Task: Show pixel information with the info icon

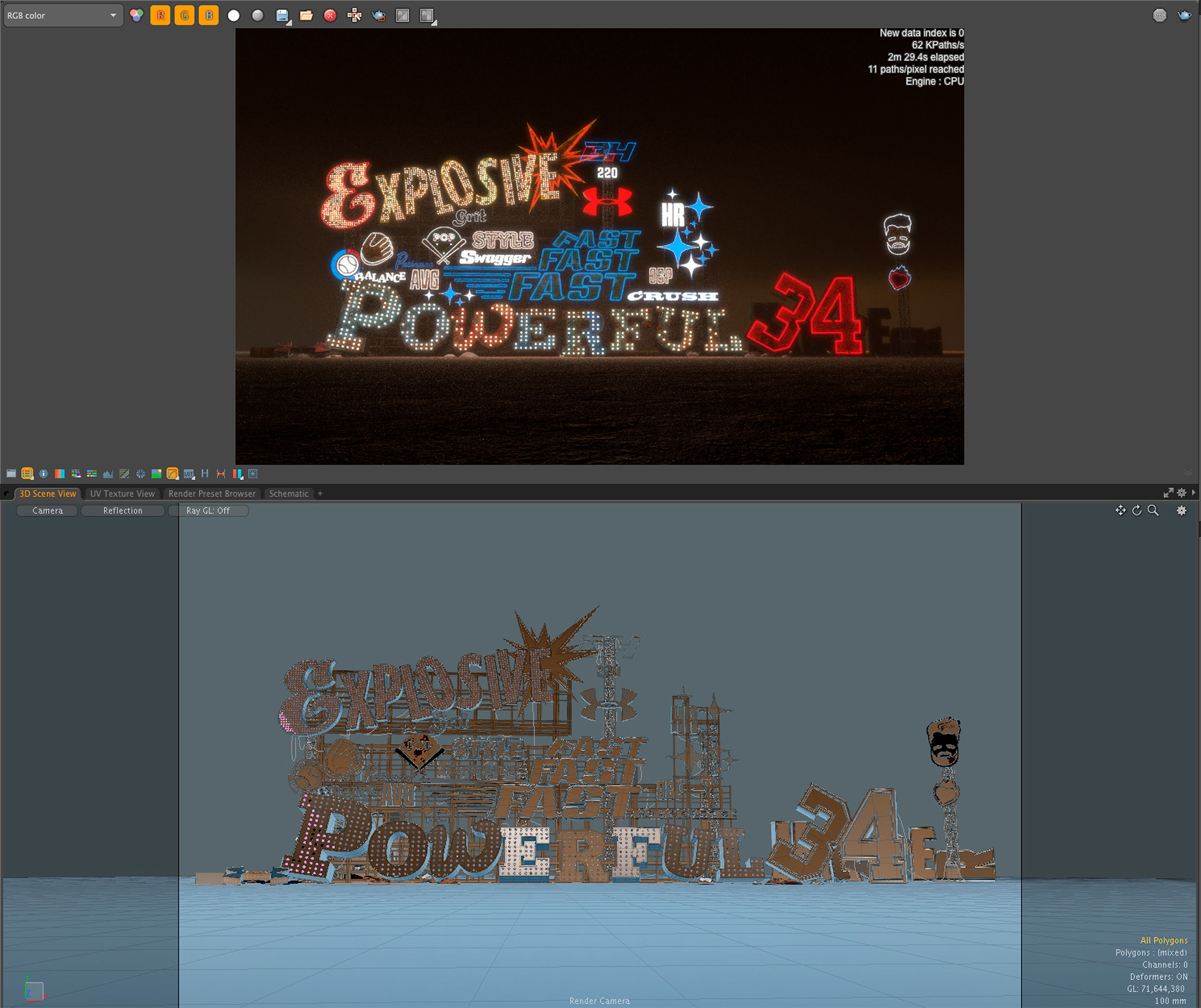Action: [x=43, y=474]
